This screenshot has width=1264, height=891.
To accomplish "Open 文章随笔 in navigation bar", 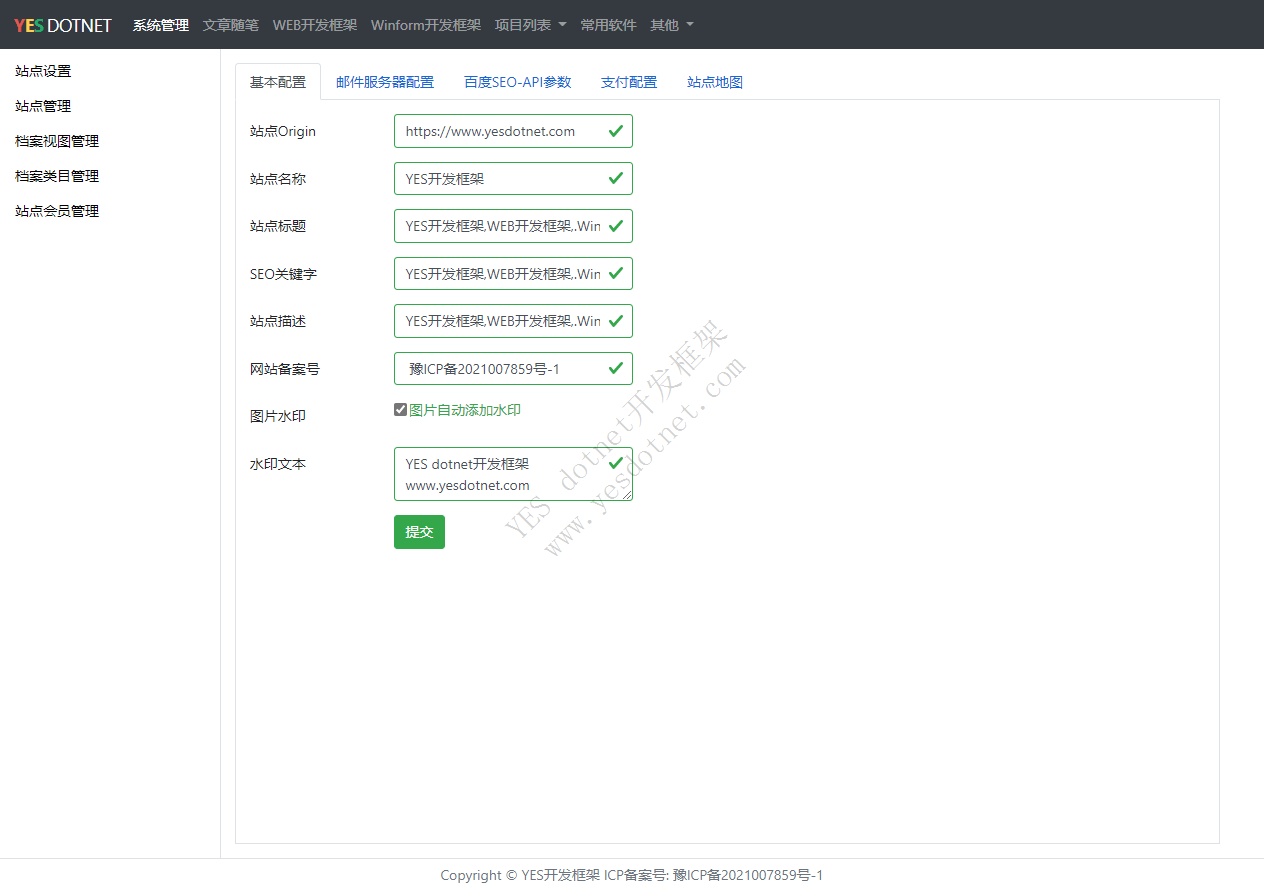I will tap(231, 25).
